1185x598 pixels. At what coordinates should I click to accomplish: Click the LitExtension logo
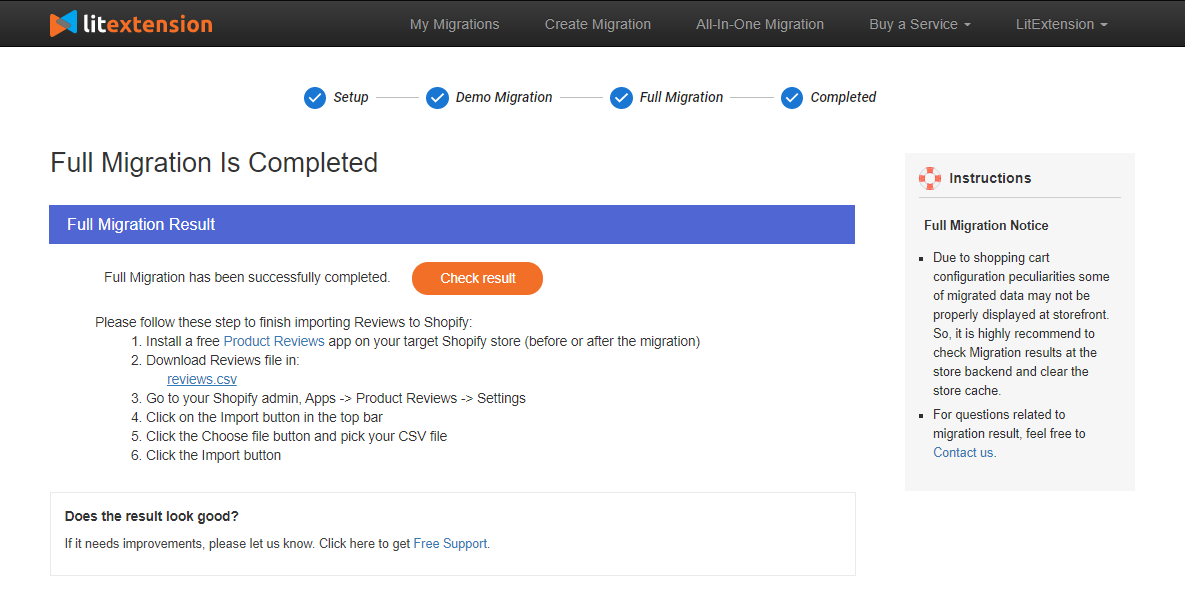(131, 24)
